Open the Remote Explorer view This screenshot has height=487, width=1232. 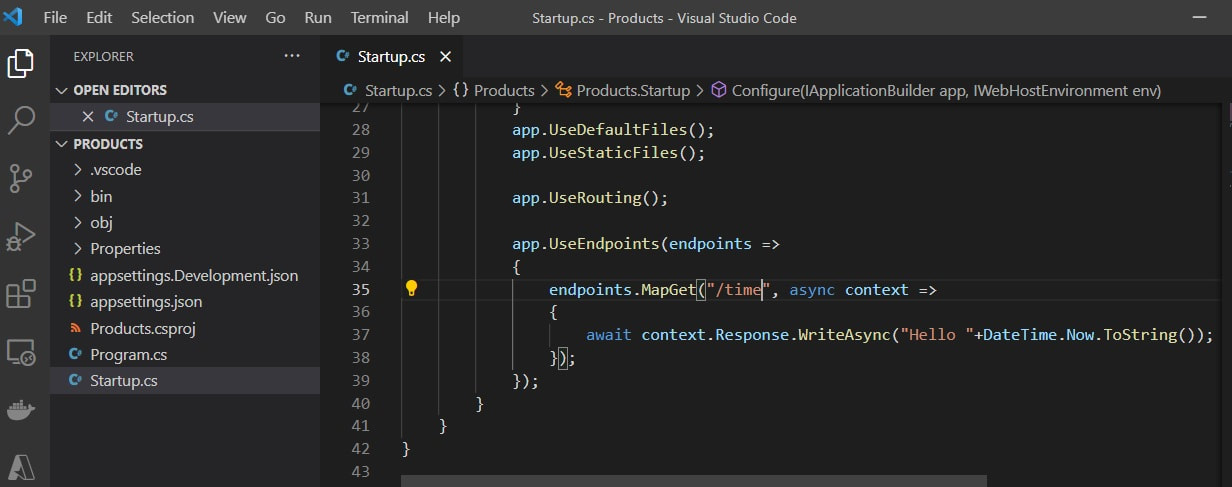[x=21, y=352]
